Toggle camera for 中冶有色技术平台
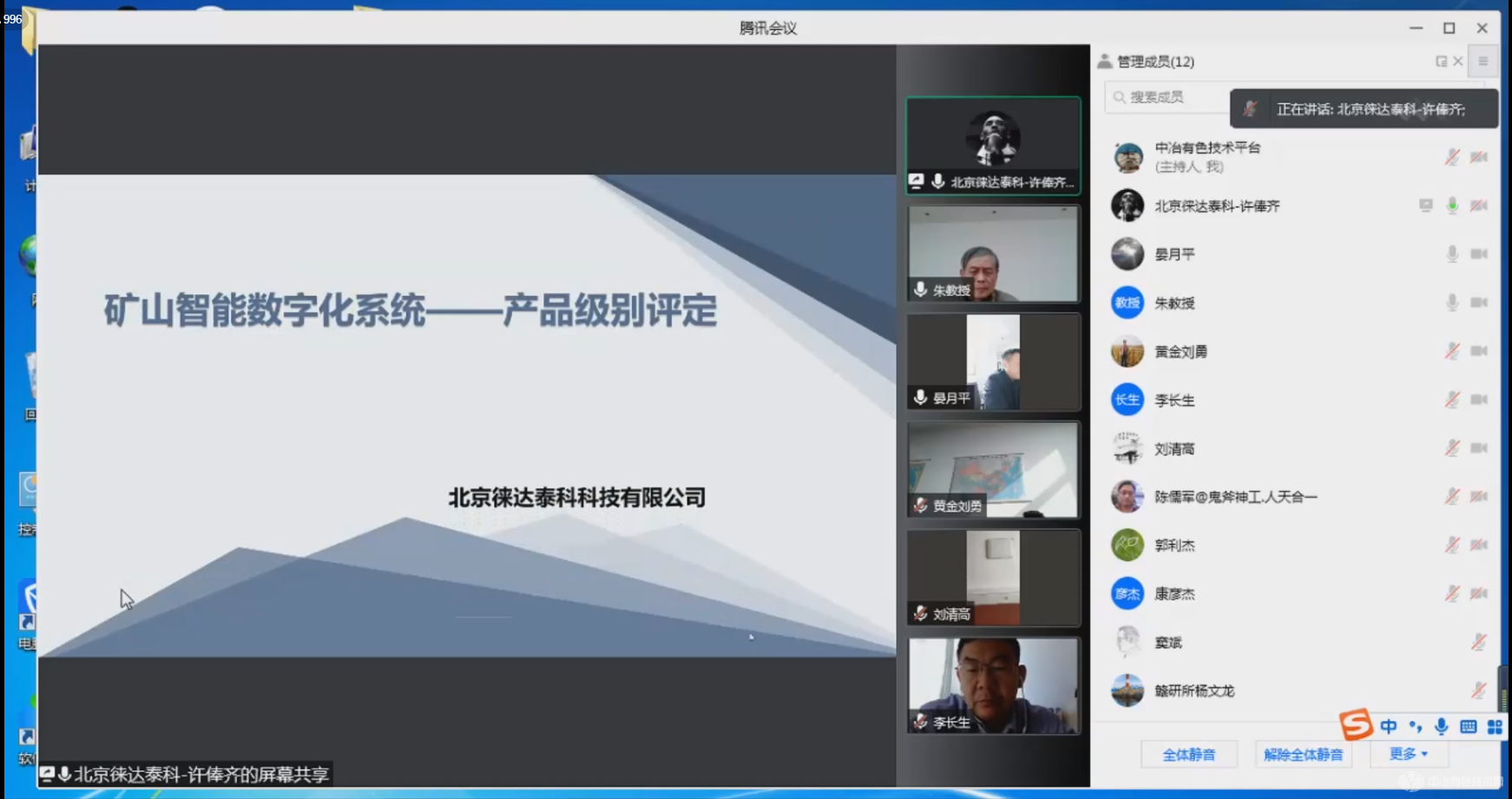Screen dimensions: 1512x799 tap(1479, 157)
